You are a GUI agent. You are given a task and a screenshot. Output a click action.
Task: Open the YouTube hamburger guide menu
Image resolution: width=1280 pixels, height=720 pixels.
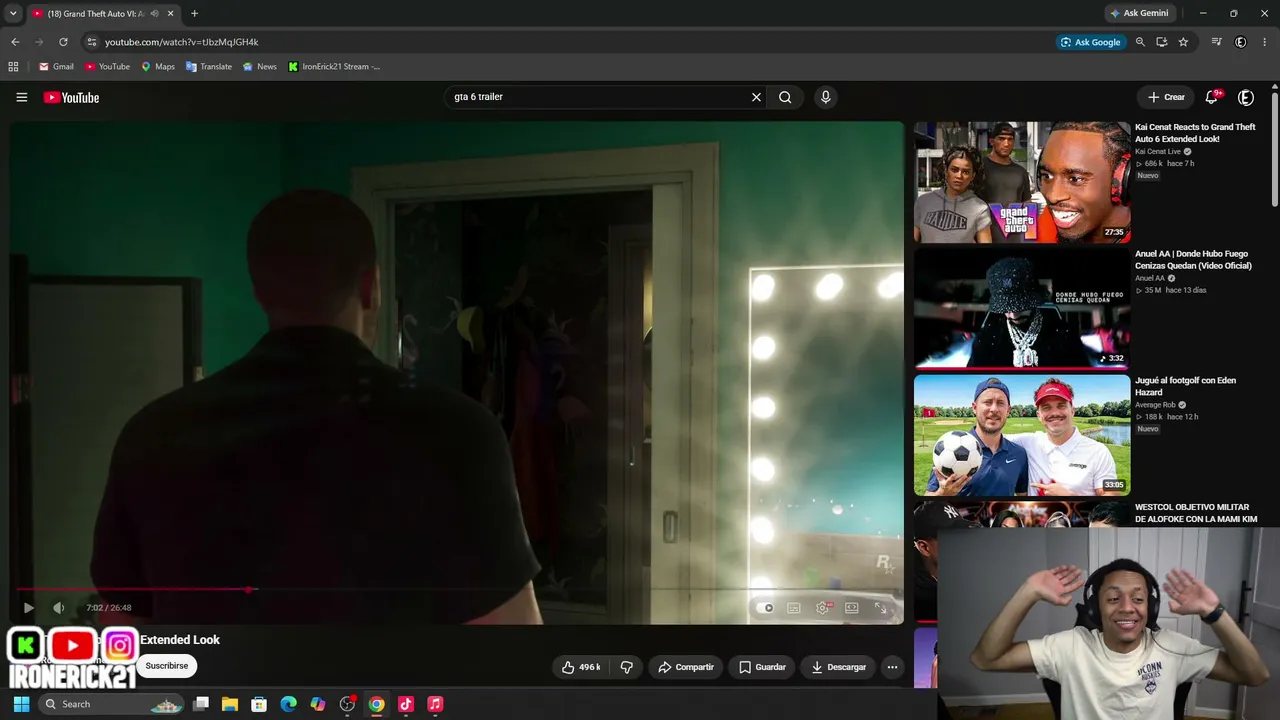pyautogui.click(x=22, y=97)
